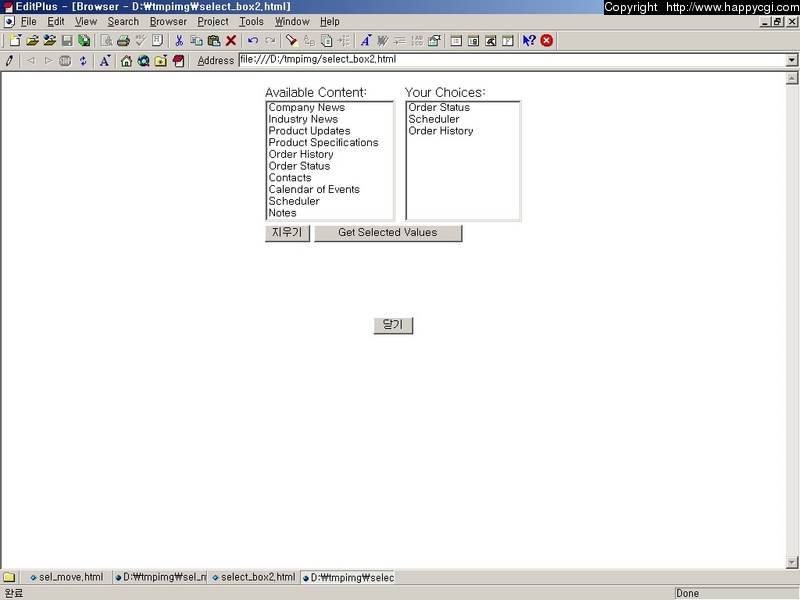Select Order History in Available Content
800x600 pixels.
coord(330,155)
